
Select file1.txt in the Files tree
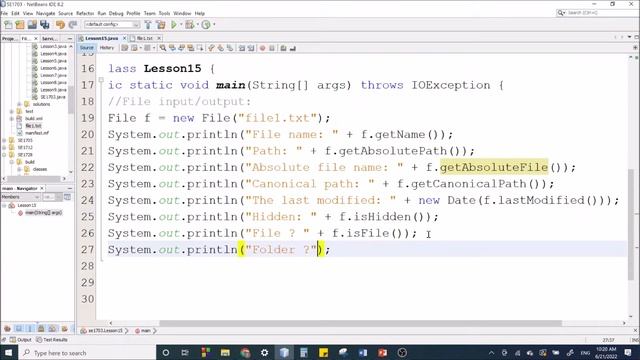click(33, 126)
